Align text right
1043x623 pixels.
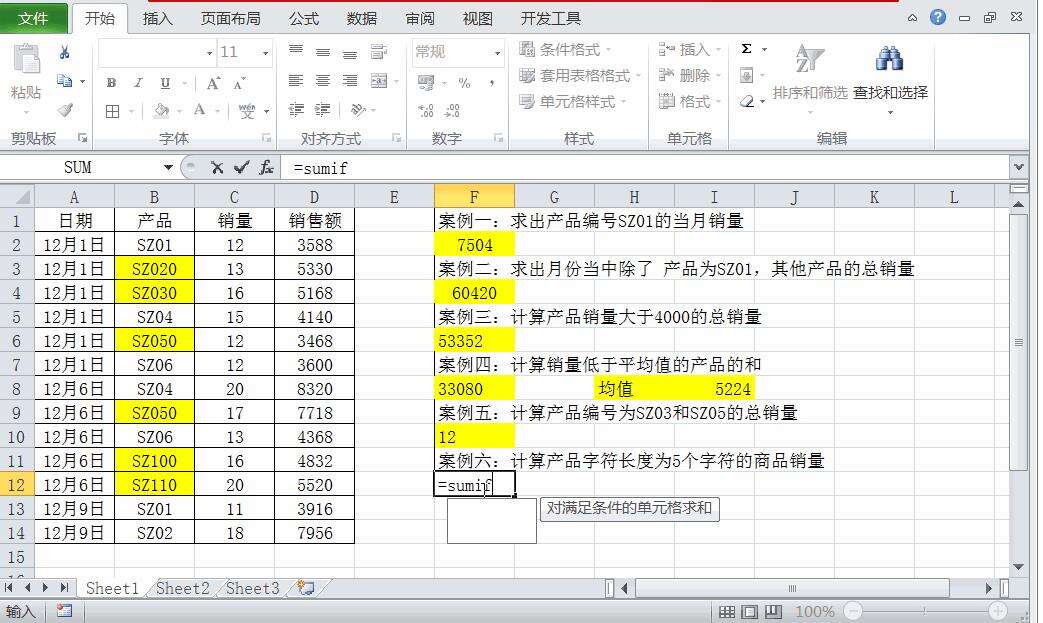coord(349,81)
